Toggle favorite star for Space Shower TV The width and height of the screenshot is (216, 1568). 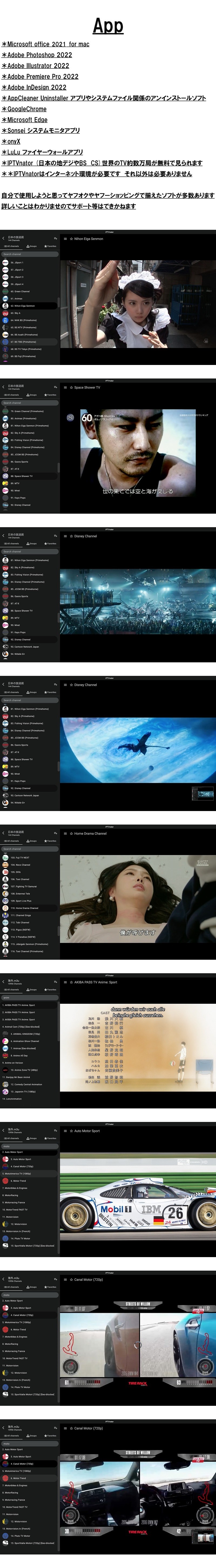[x=71, y=388]
